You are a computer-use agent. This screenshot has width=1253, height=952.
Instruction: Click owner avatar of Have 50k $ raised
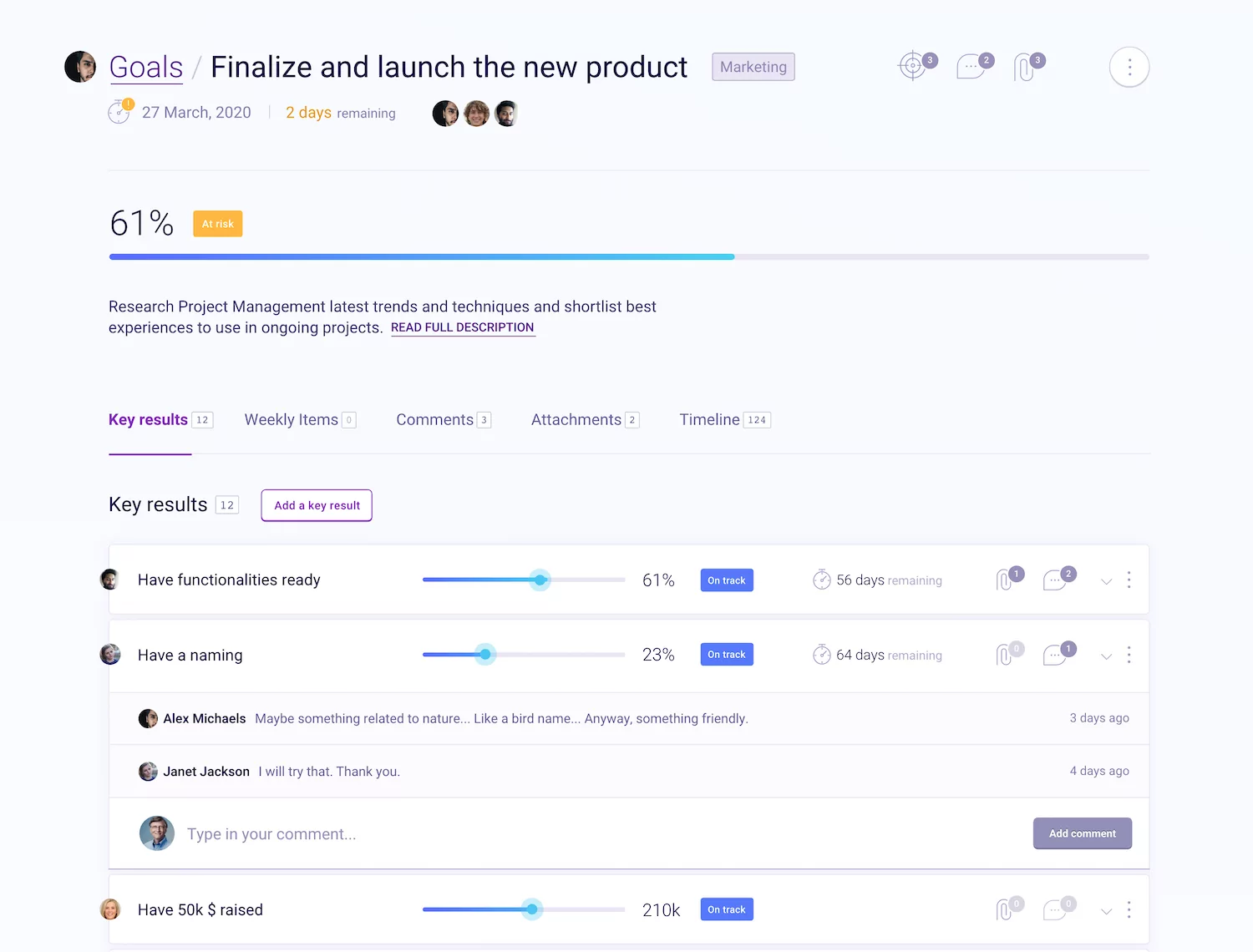coord(109,909)
